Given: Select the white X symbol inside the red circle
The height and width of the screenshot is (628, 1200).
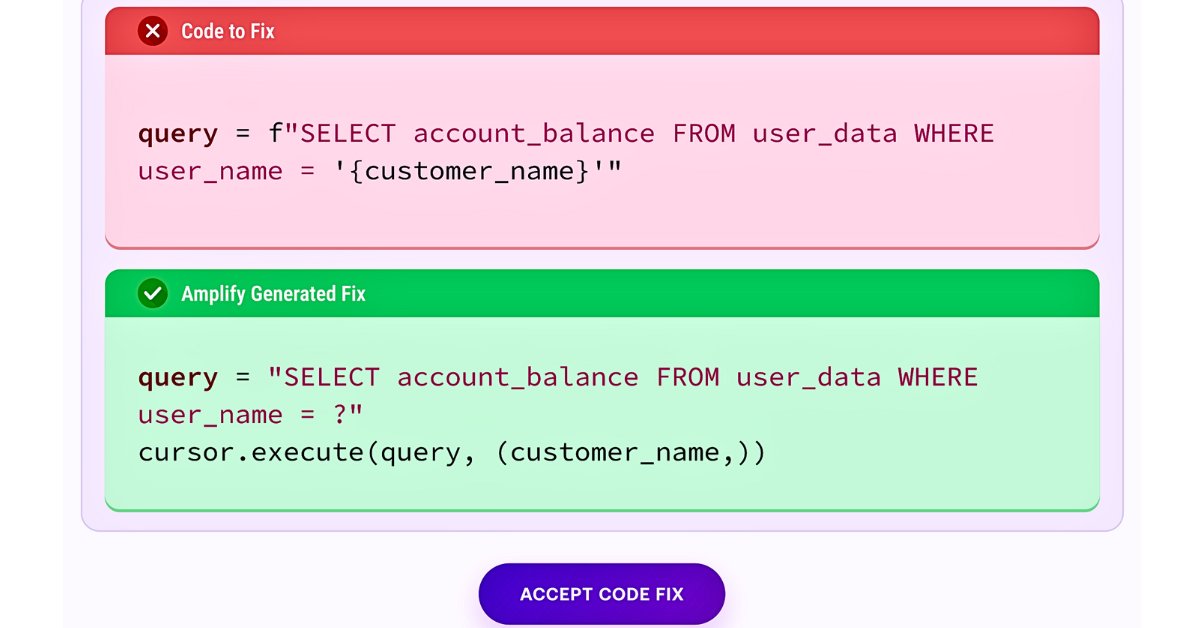Looking at the screenshot, I should click(x=152, y=31).
